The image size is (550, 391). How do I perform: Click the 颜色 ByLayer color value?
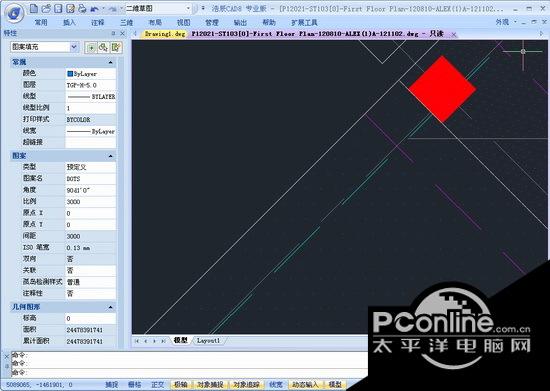pyautogui.click(x=90, y=74)
